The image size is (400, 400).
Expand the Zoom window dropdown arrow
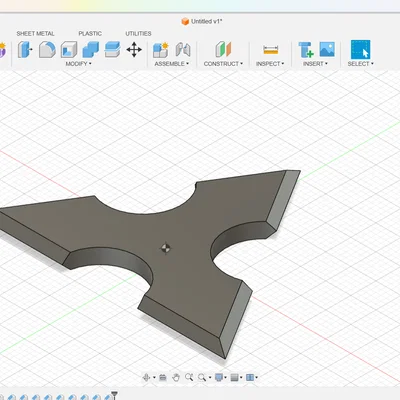pos(210,378)
